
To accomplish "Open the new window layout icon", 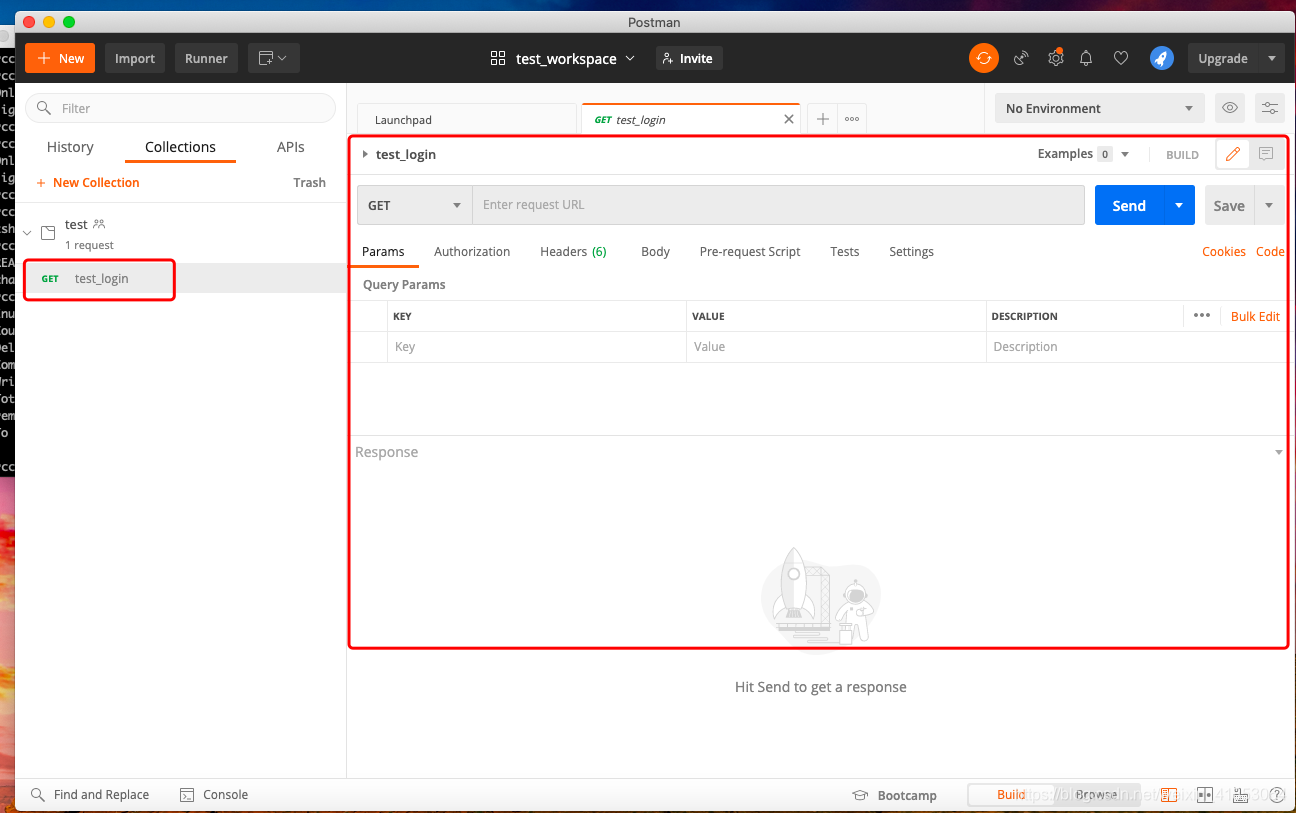I will [274, 58].
